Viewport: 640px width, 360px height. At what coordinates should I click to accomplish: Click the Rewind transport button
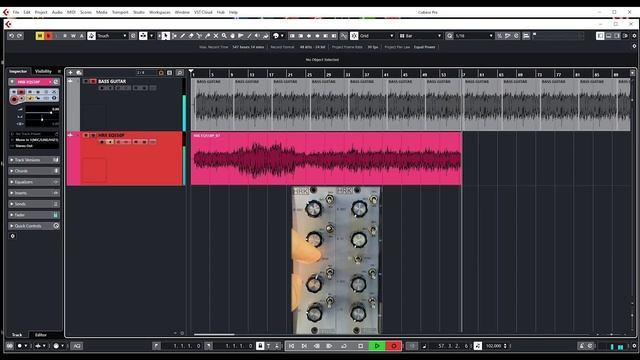click(x=316, y=346)
